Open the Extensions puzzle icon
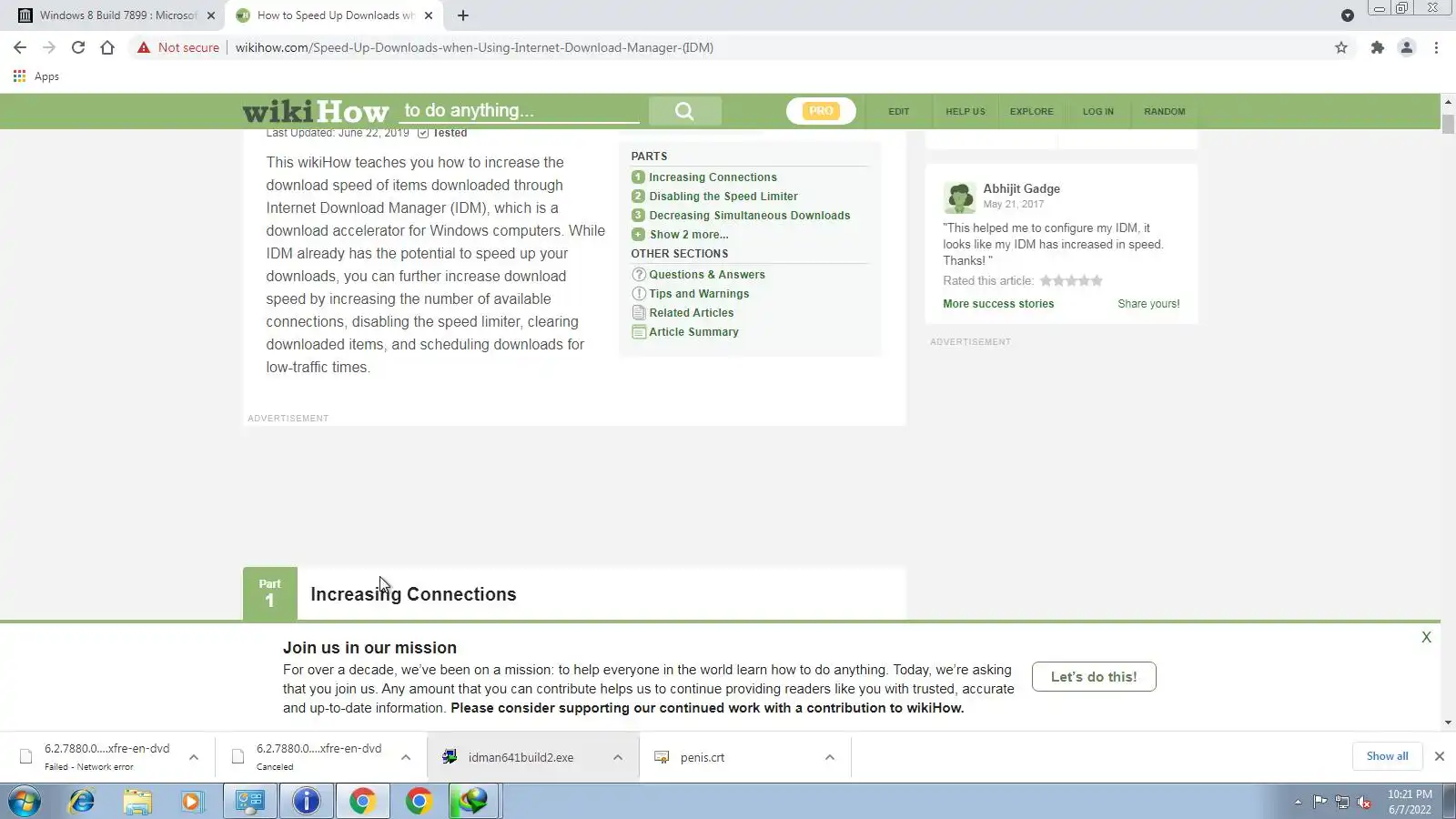 1378,47
